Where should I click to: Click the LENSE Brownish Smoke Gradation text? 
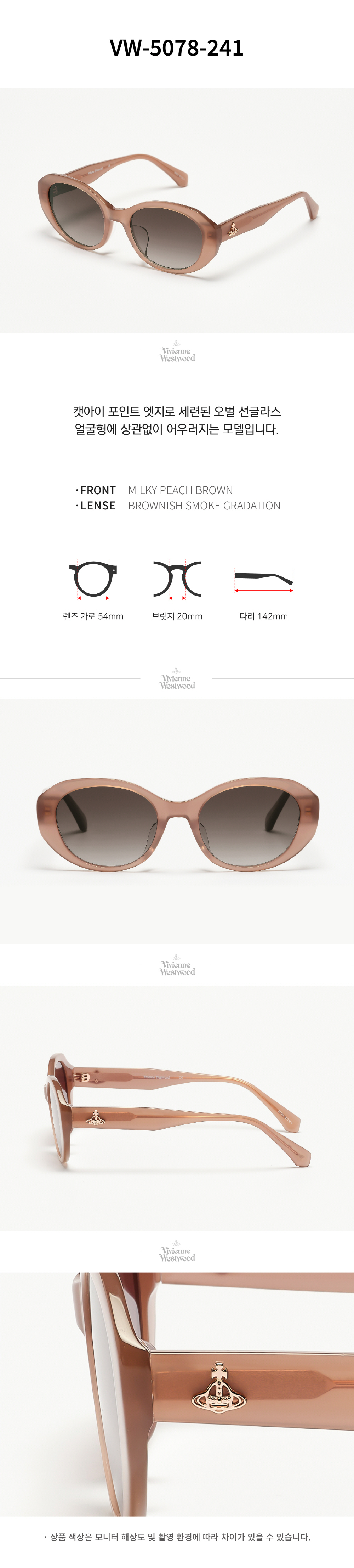(x=178, y=506)
